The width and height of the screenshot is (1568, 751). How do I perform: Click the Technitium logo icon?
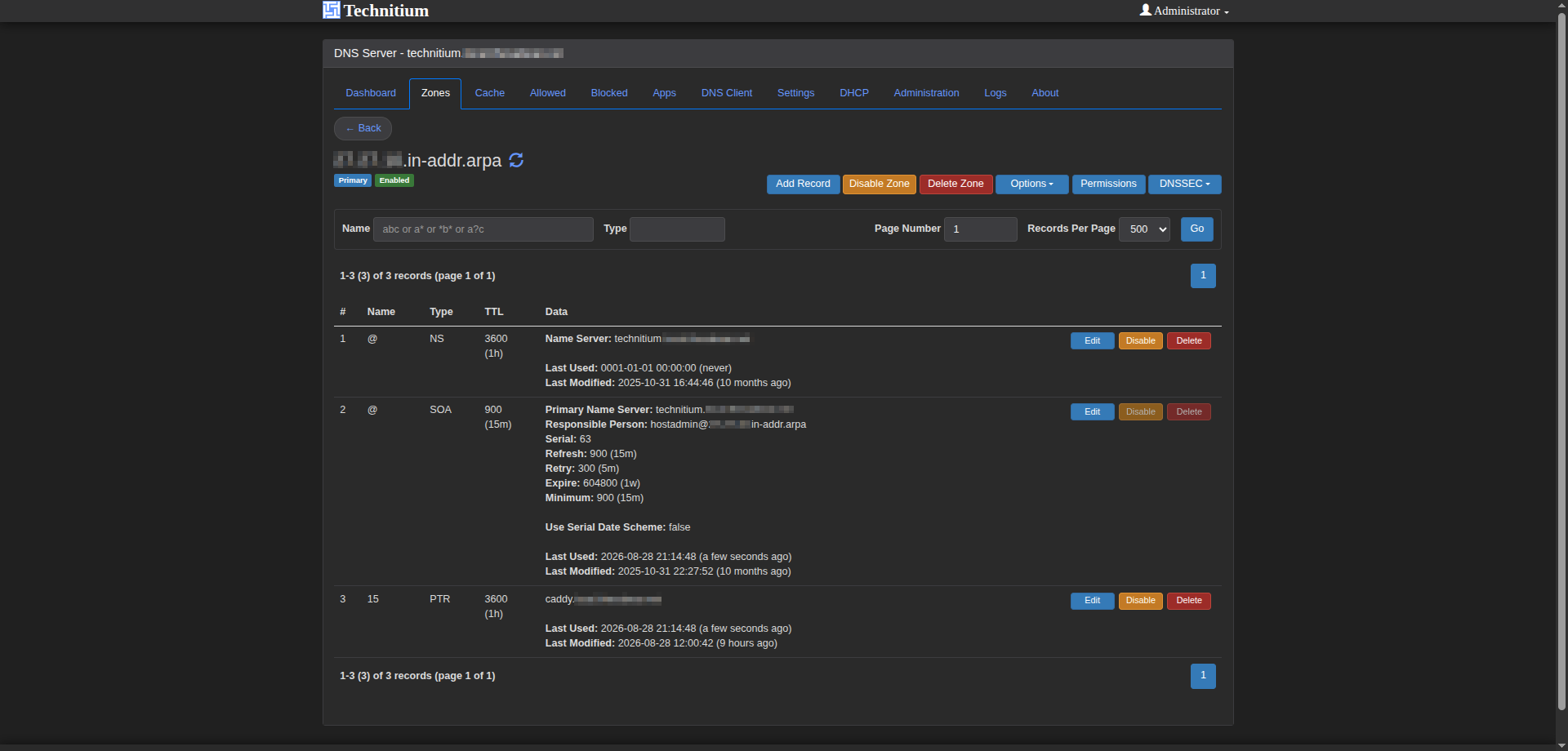pos(331,10)
